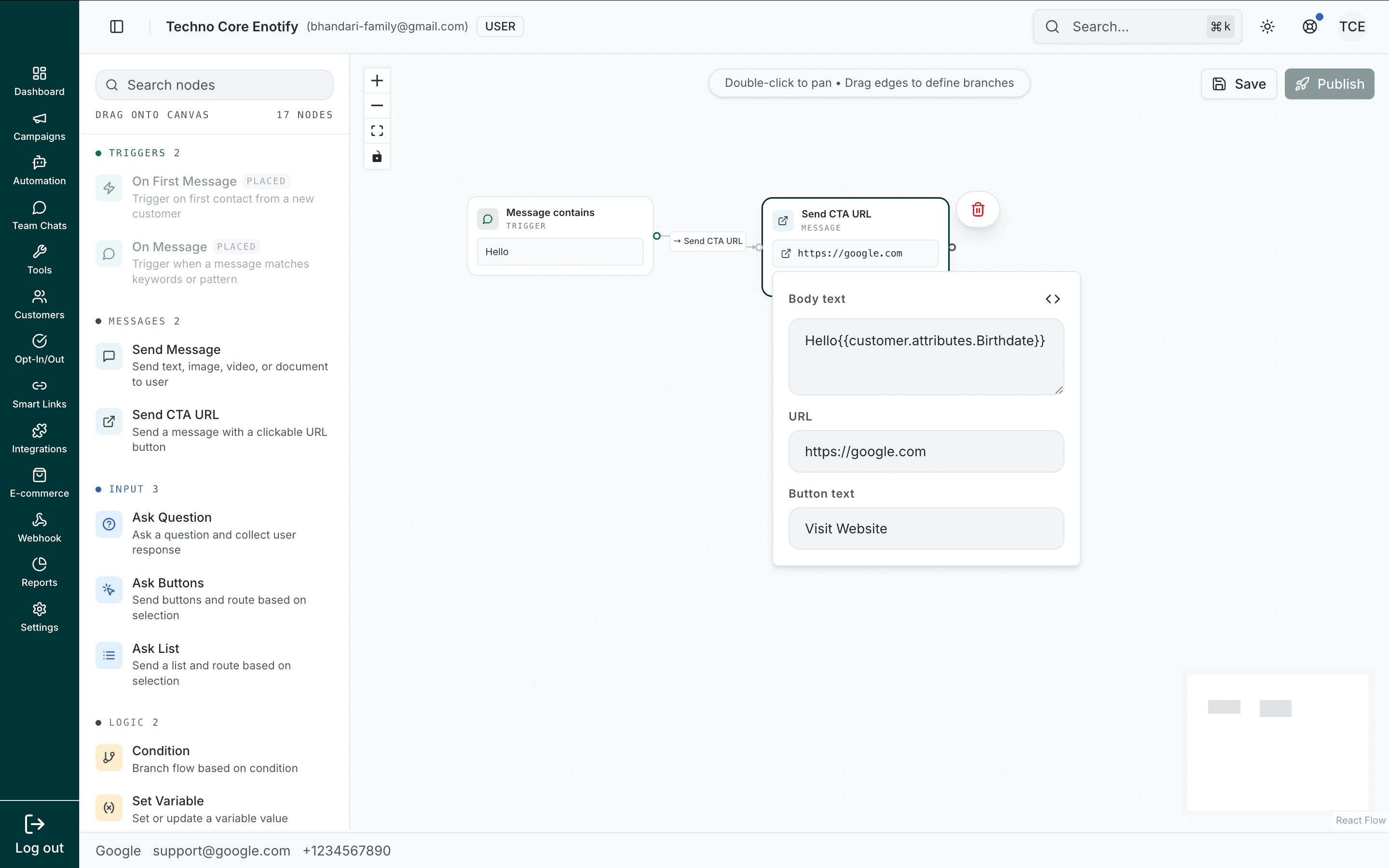Open Settings in the sidebar
The width and height of the screenshot is (1389, 868).
coord(39,617)
